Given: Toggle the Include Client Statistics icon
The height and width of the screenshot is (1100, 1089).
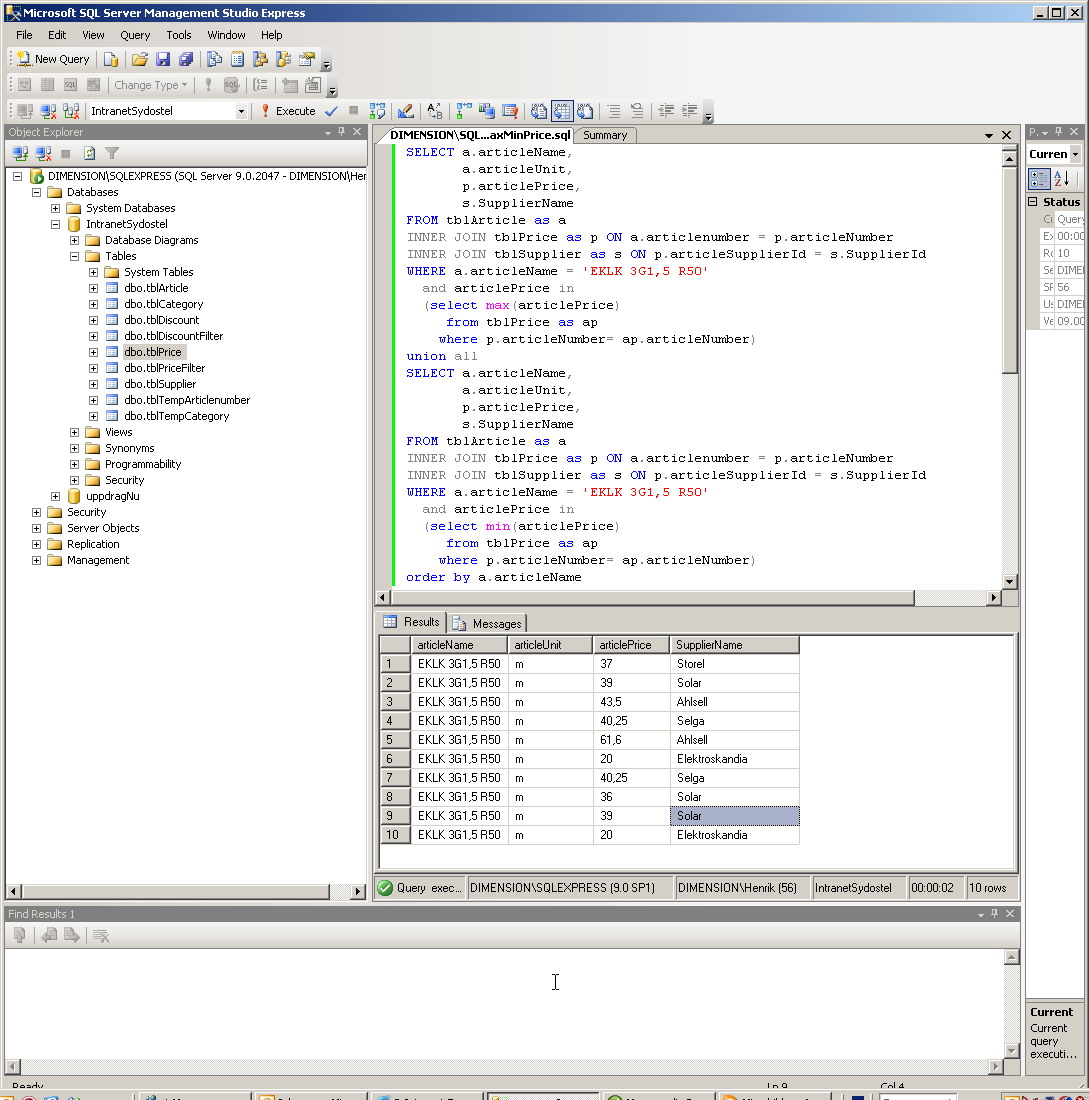Looking at the screenshot, I should click(487, 111).
